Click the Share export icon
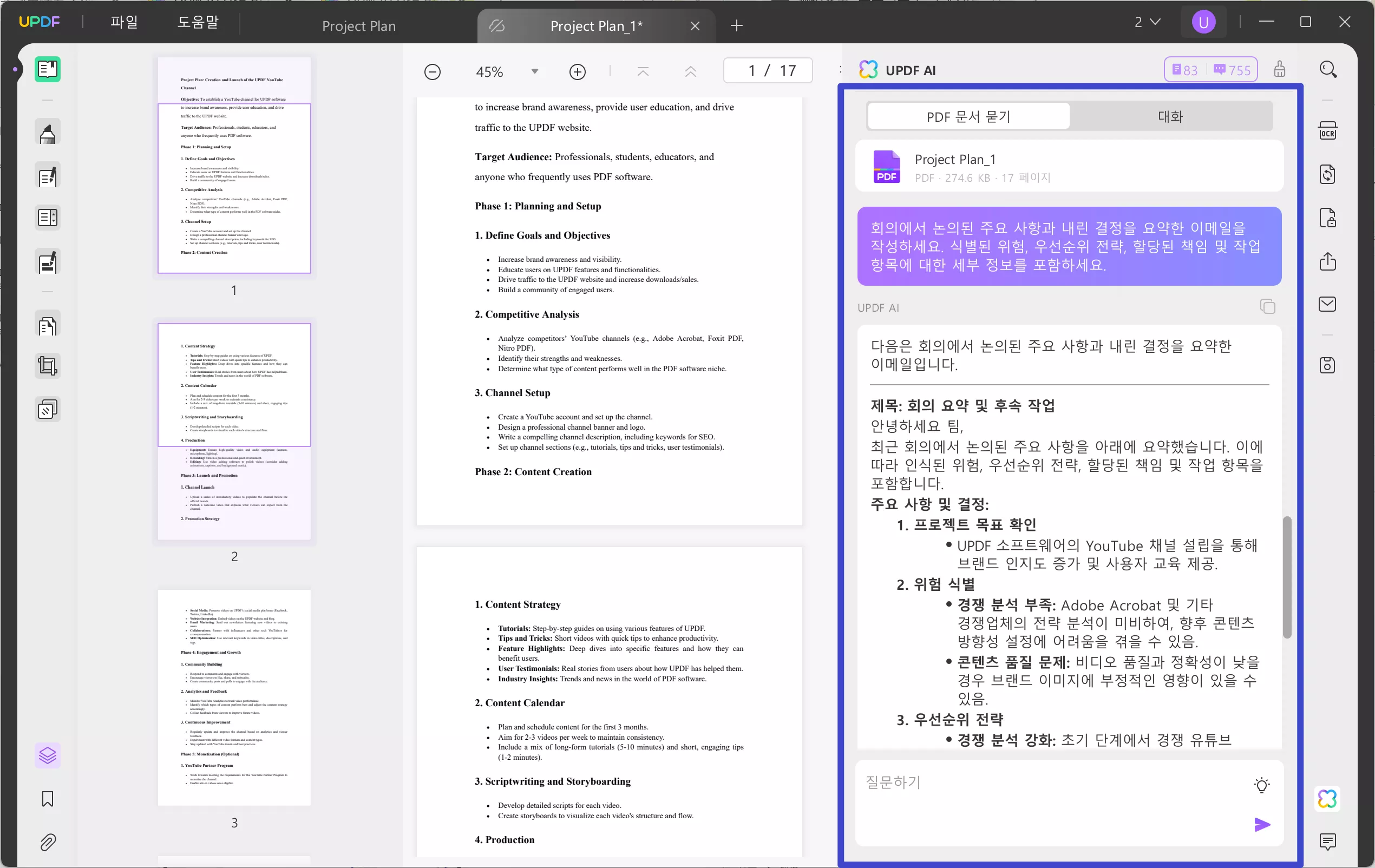 (1327, 261)
